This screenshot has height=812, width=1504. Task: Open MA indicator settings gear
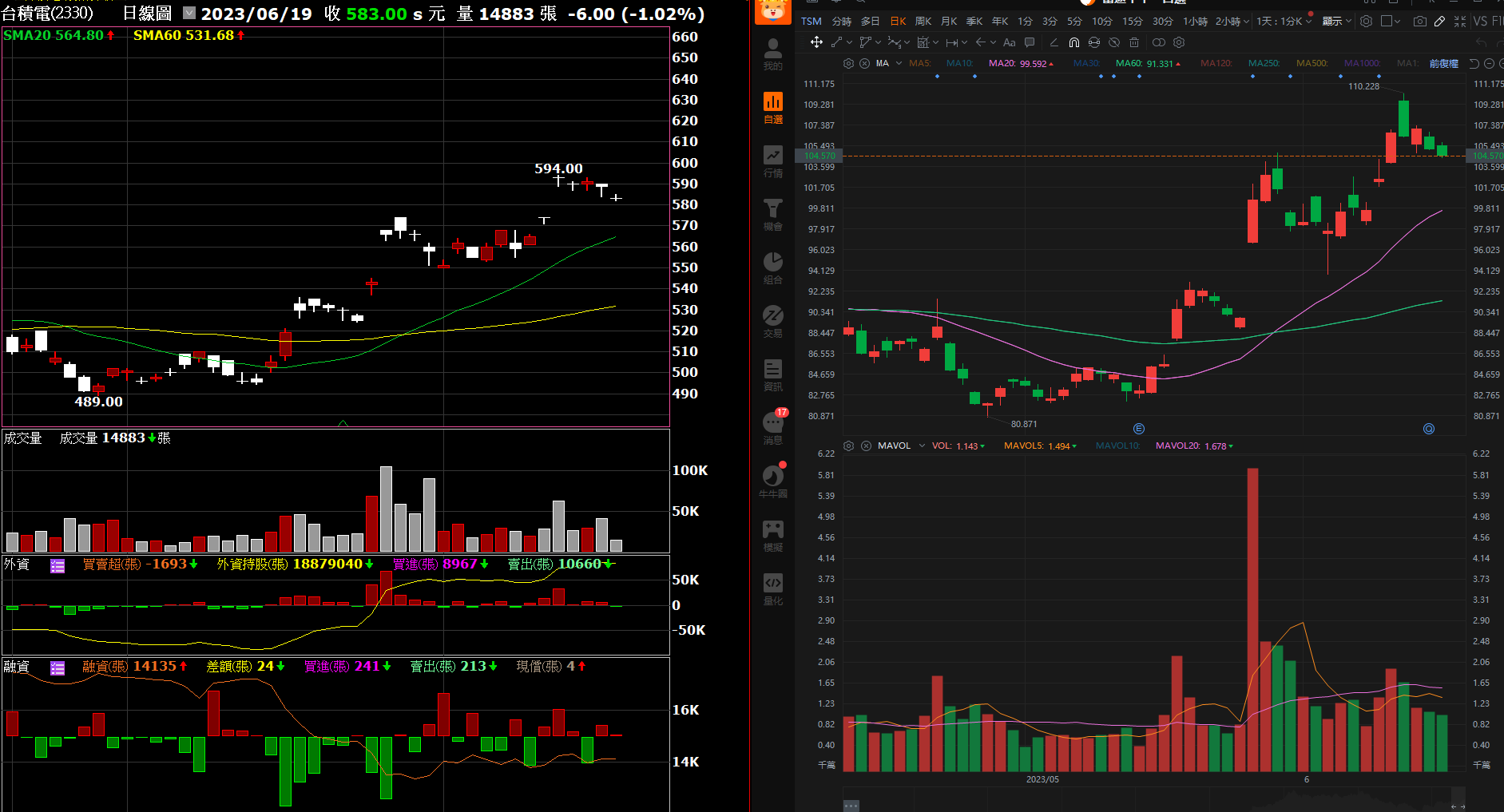click(849, 63)
